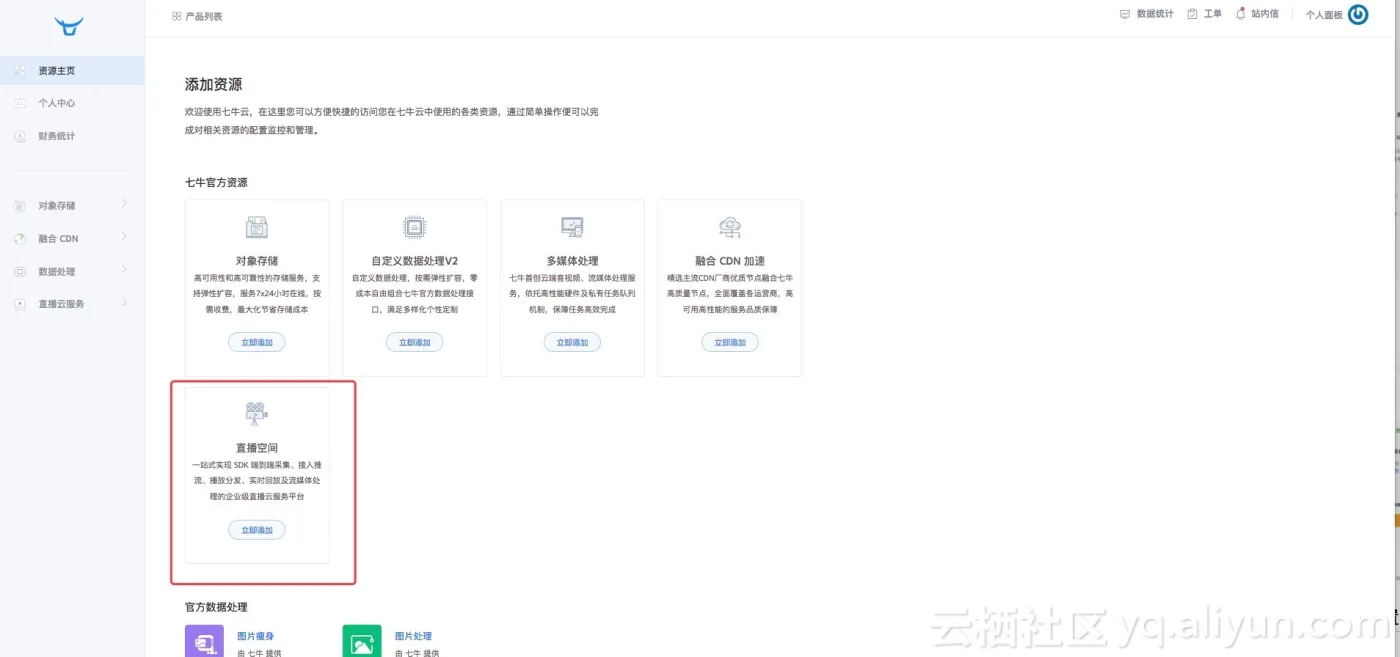
Task: Click the 产品列表 grid icon
Action: coord(177,16)
